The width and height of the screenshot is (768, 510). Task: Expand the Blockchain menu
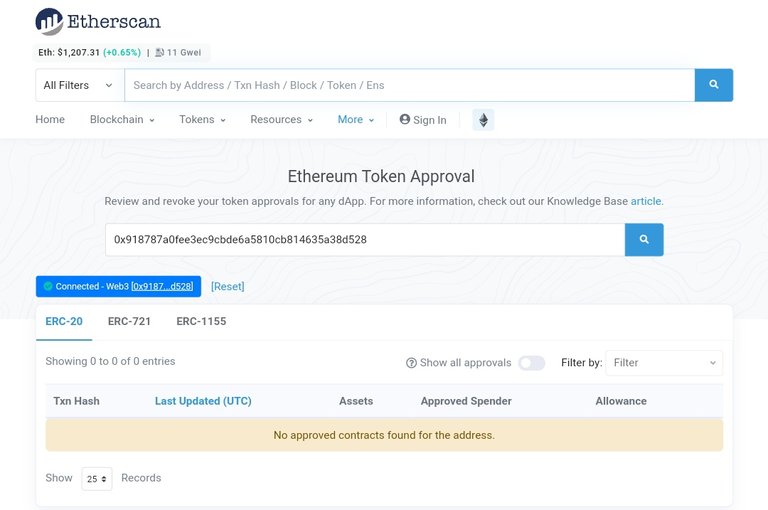(x=122, y=120)
